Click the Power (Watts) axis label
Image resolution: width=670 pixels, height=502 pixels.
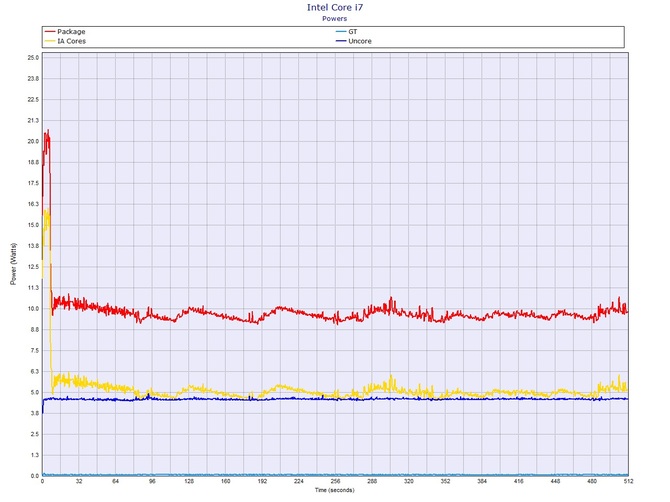point(13,264)
